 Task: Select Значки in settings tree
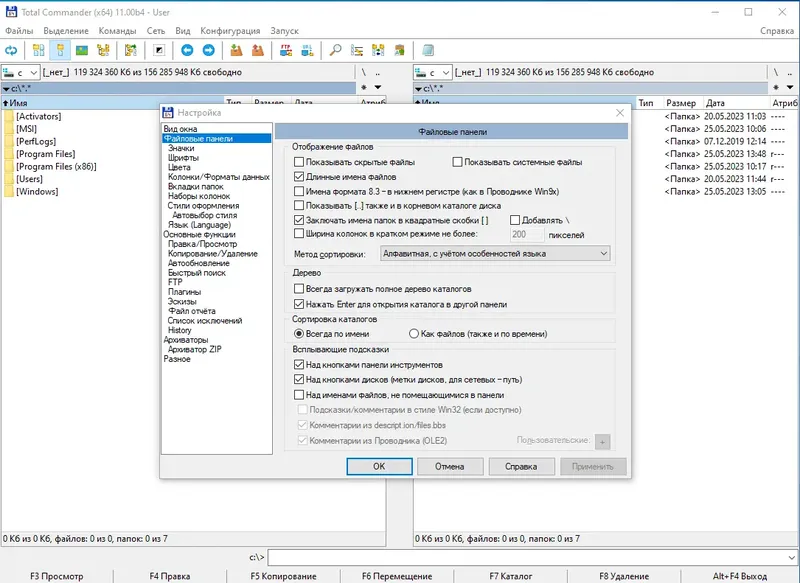tap(181, 148)
